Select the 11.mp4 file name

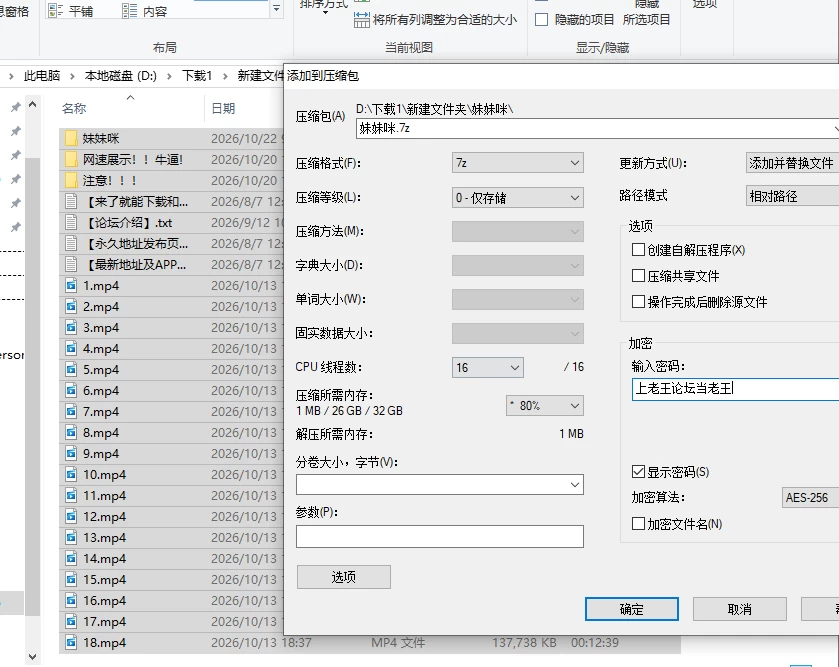pyautogui.click(x=104, y=495)
